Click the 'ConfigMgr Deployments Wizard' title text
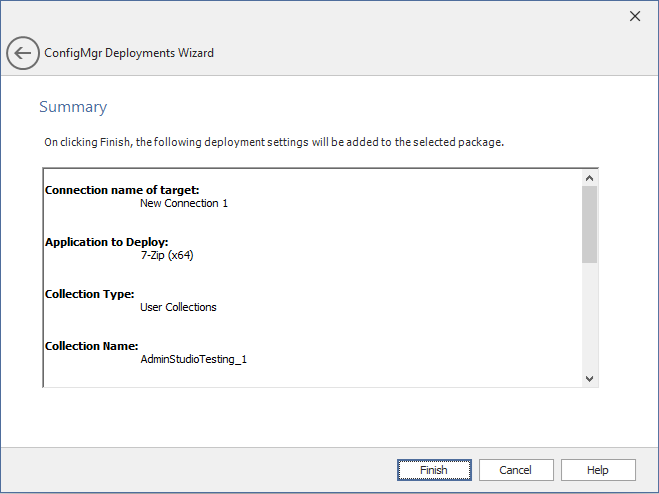 129,53
